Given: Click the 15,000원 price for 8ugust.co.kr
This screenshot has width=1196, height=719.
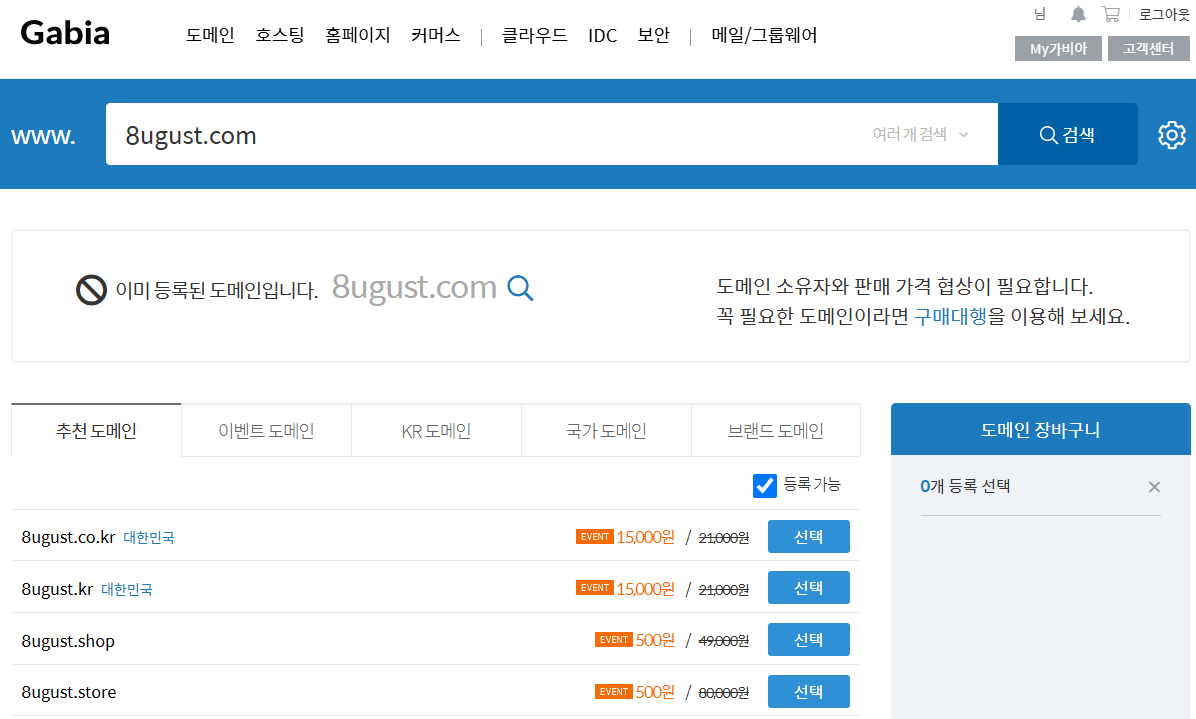Looking at the screenshot, I should click(x=645, y=537).
